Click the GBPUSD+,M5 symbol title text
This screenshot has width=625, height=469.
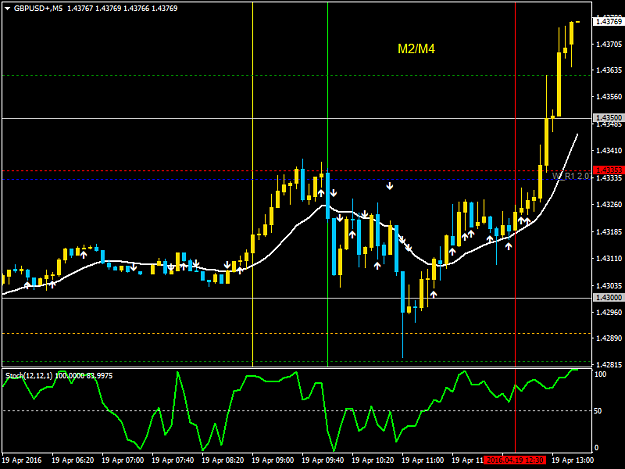38,8
